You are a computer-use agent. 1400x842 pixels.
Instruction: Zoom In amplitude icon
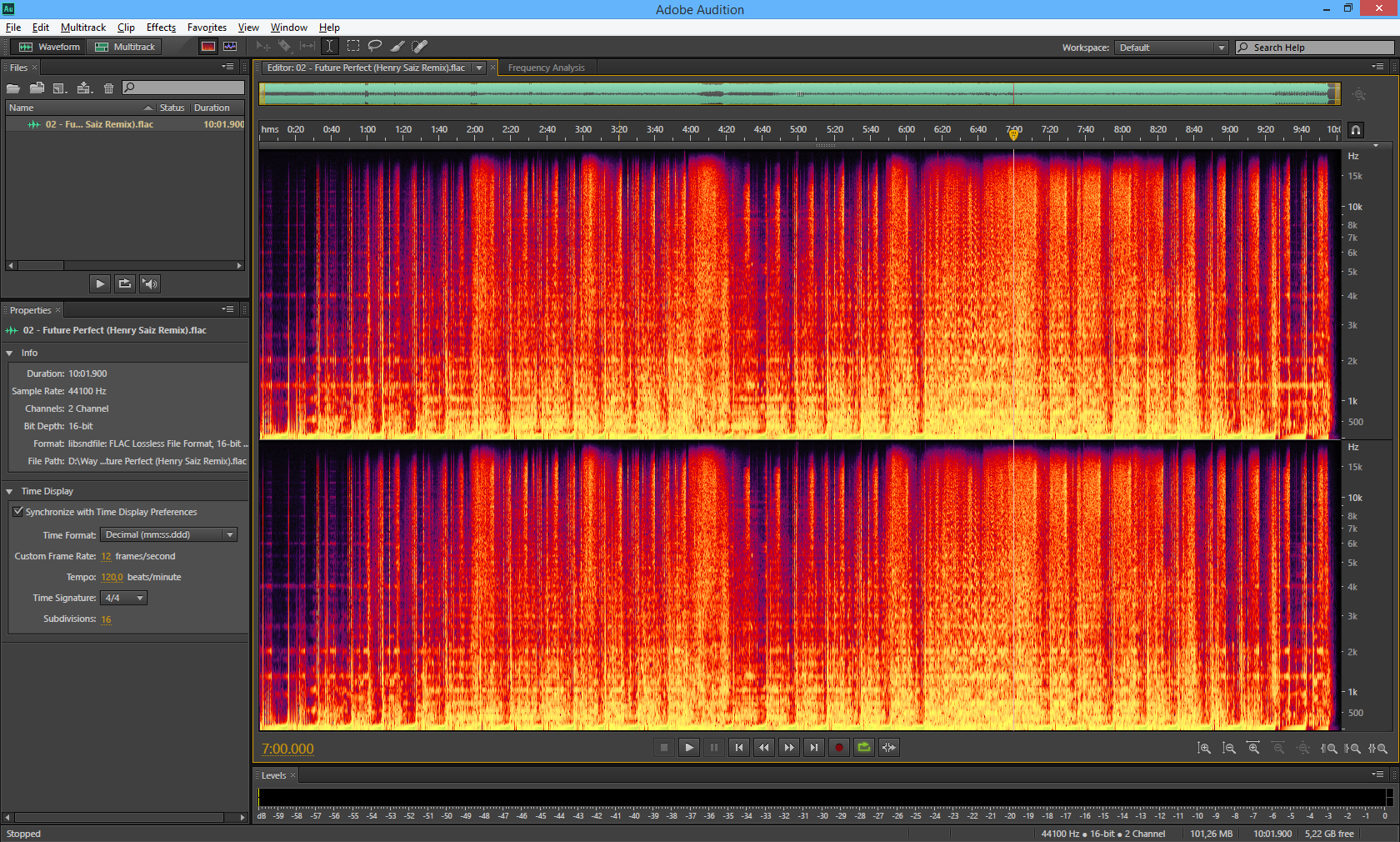click(1204, 749)
